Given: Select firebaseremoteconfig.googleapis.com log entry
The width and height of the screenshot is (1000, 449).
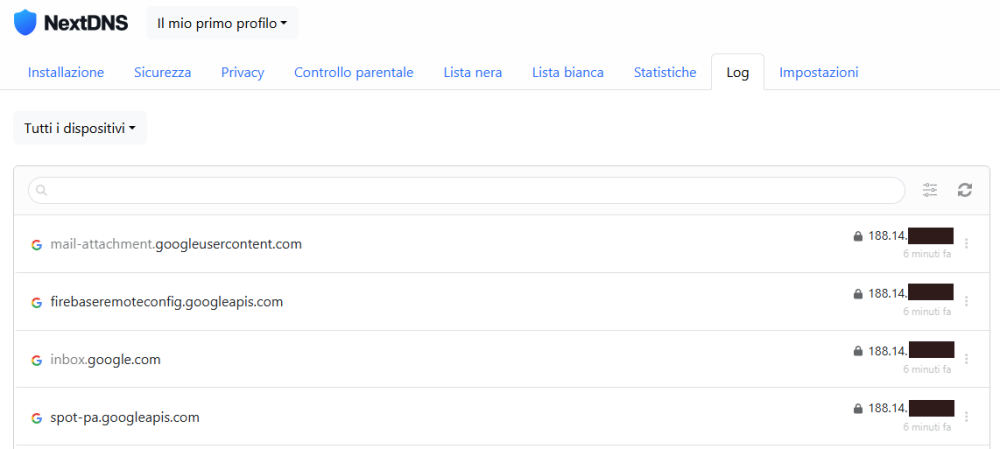Looking at the screenshot, I should [x=501, y=302].
